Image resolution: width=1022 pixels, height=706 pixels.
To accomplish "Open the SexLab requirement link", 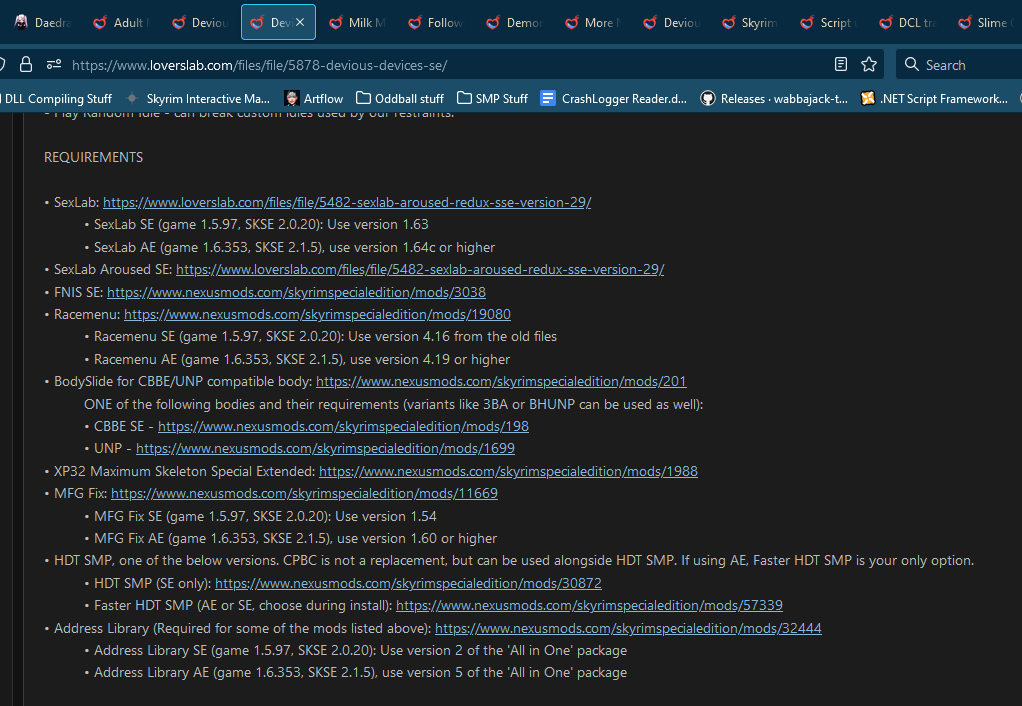I will click(x=347, y=202).
